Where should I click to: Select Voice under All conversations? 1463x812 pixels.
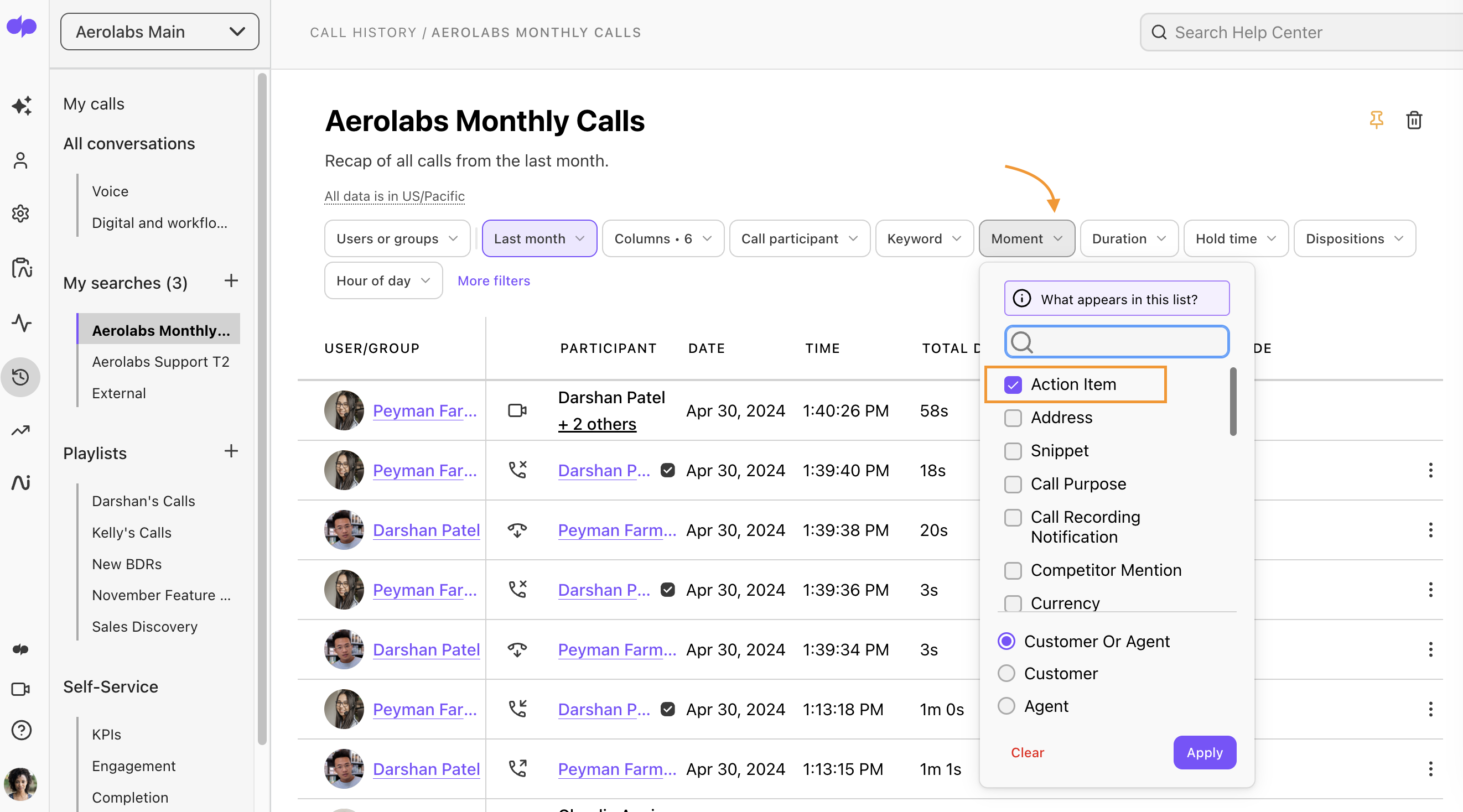(x=110, y=191)
